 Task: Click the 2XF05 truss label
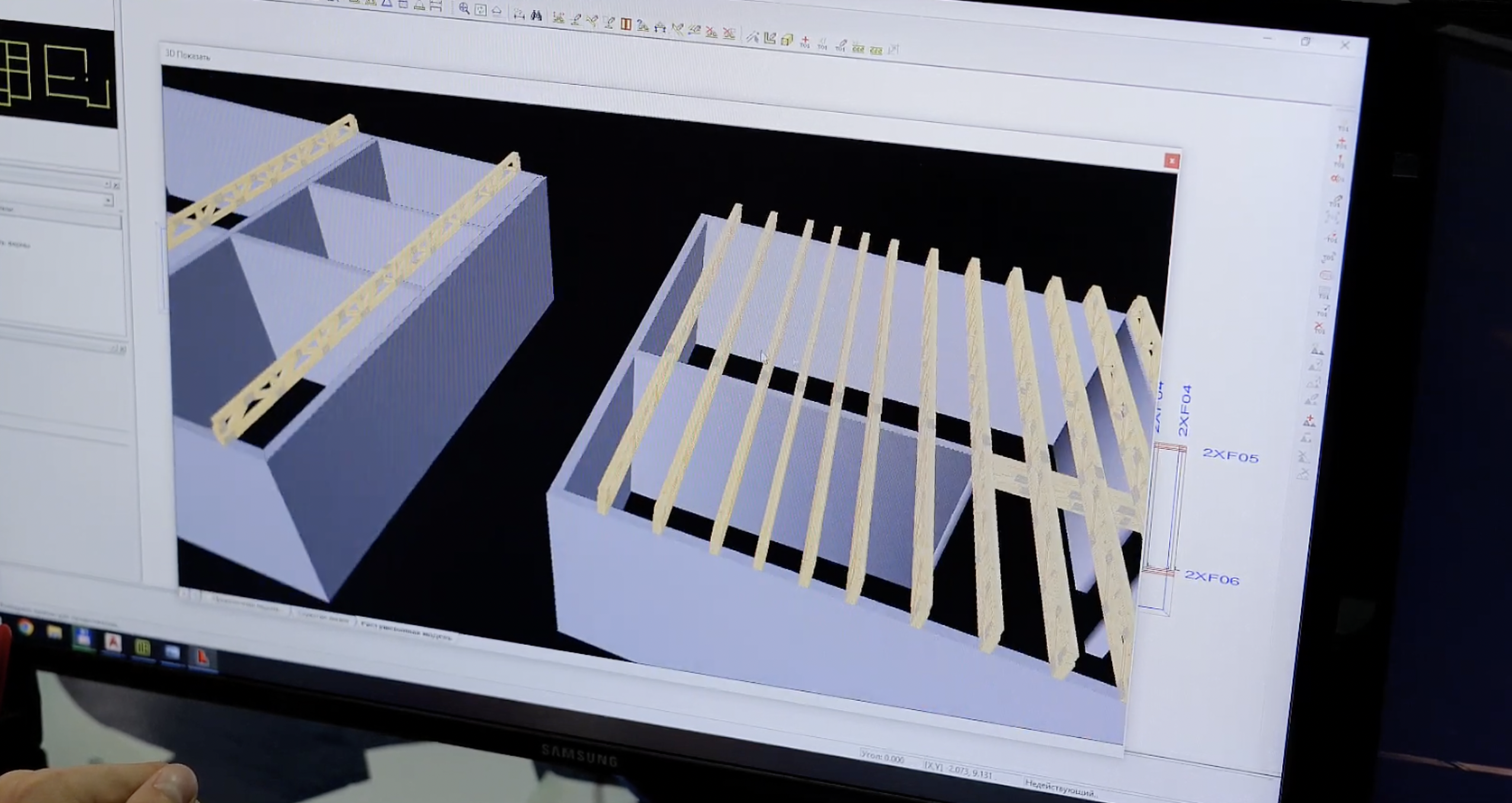click(x=1230, y=456)
